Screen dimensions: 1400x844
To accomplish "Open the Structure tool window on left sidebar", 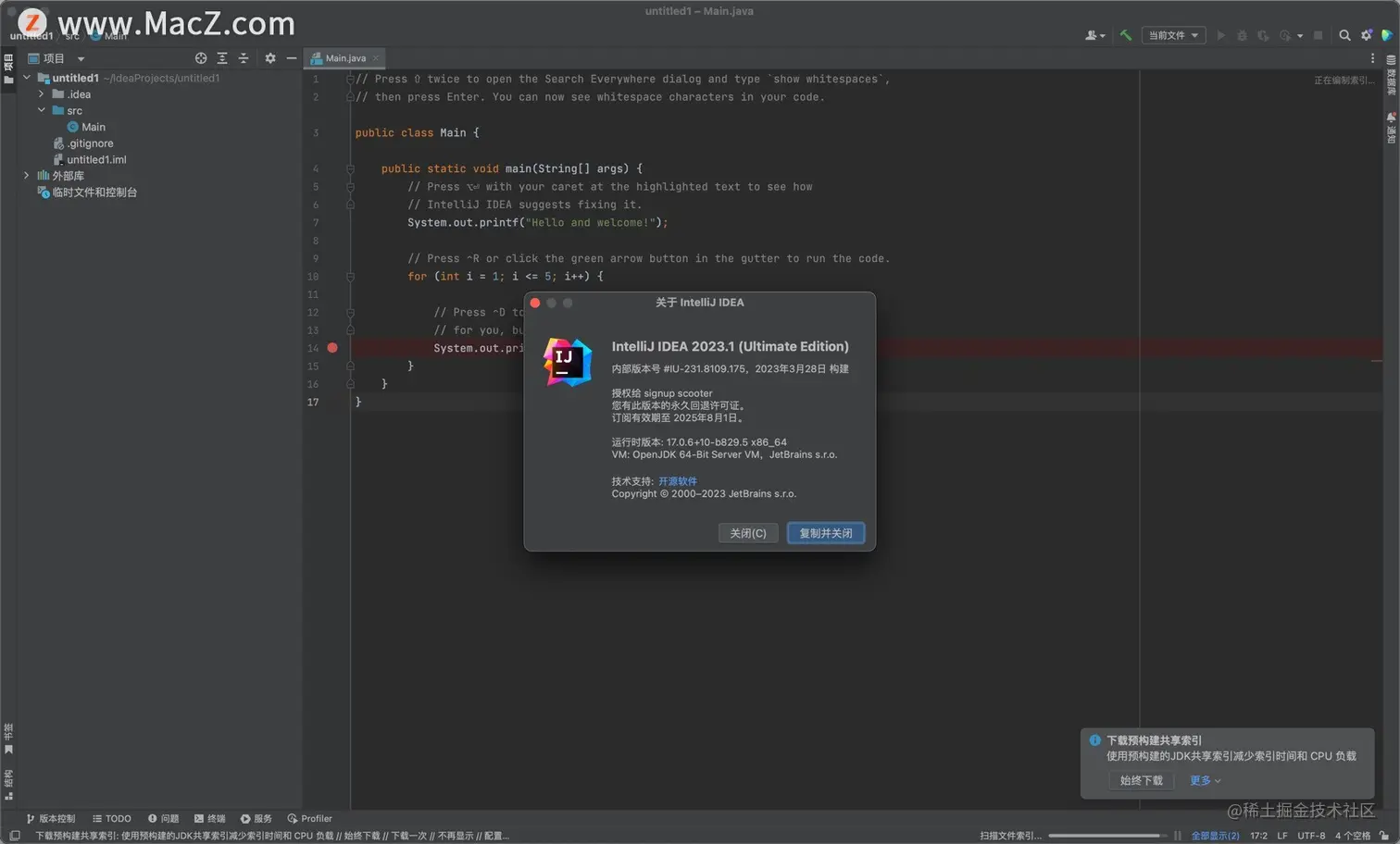I will coord(8,785).
